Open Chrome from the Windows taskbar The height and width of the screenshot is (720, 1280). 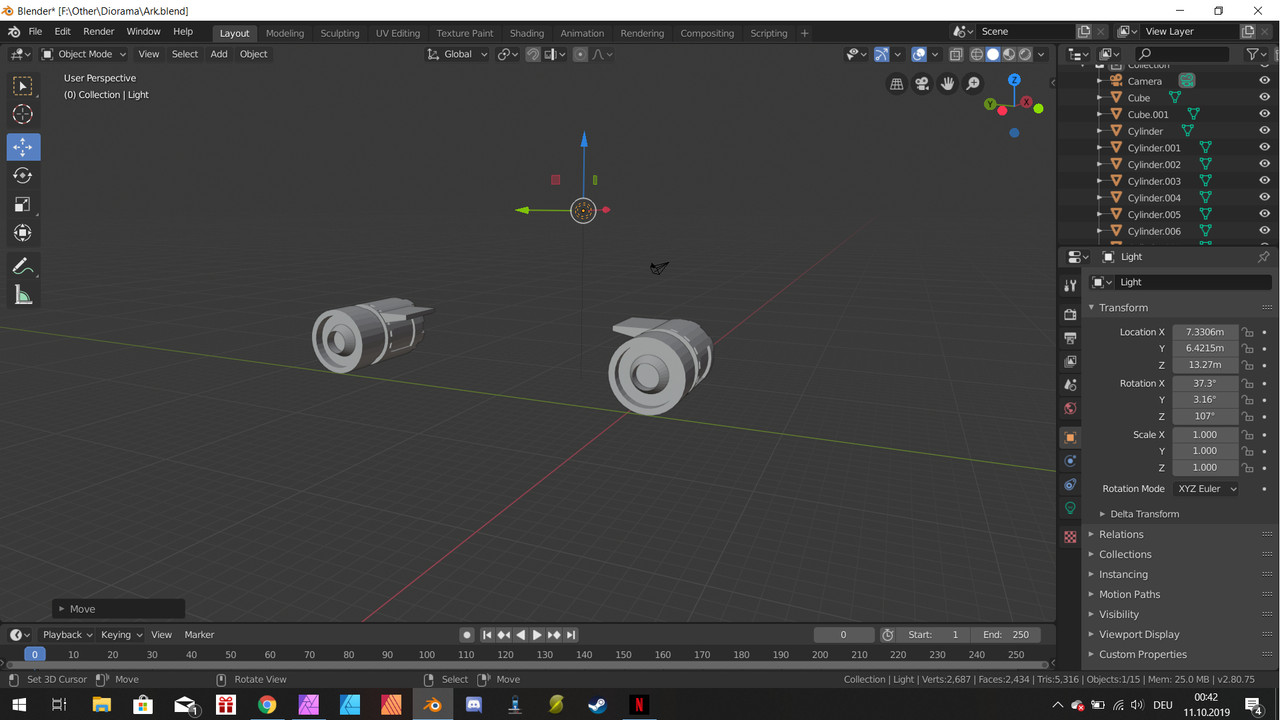[267, 705]
